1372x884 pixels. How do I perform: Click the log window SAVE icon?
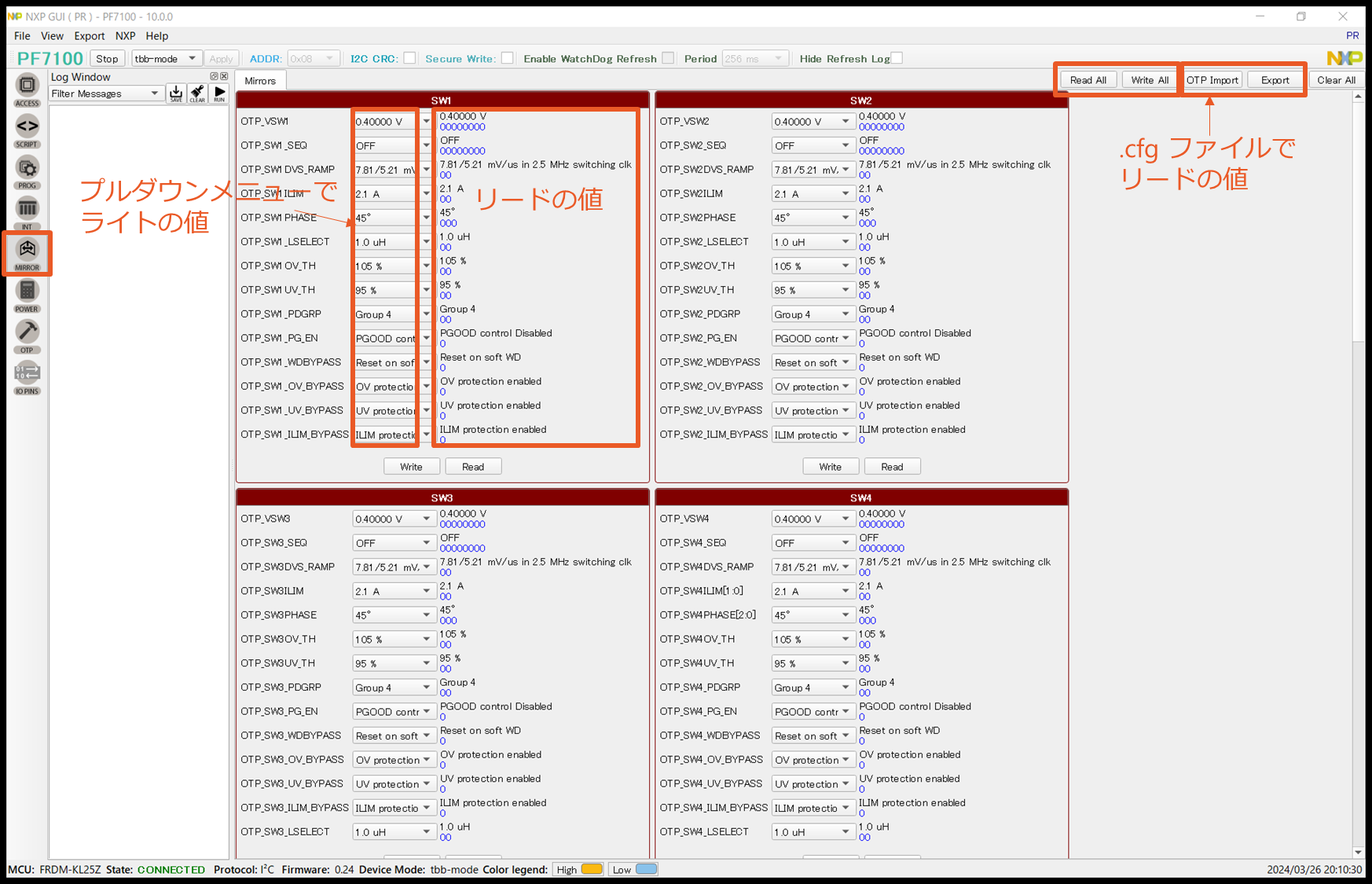176,94
